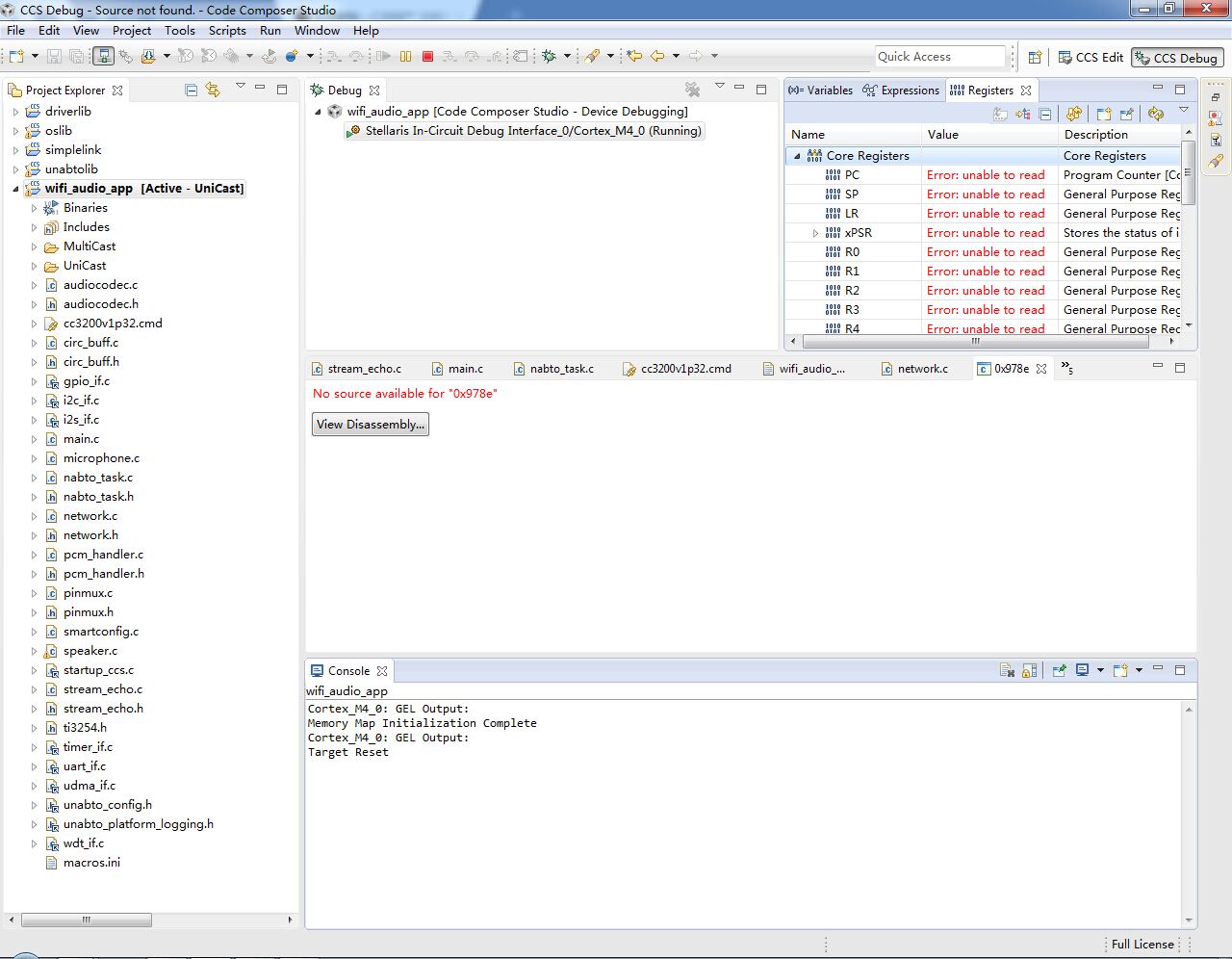Image resolution: width=1232 pixels, height=959 pixels.
Task: Click the Load Program toolbar icon
Action: tap(148, 57)
